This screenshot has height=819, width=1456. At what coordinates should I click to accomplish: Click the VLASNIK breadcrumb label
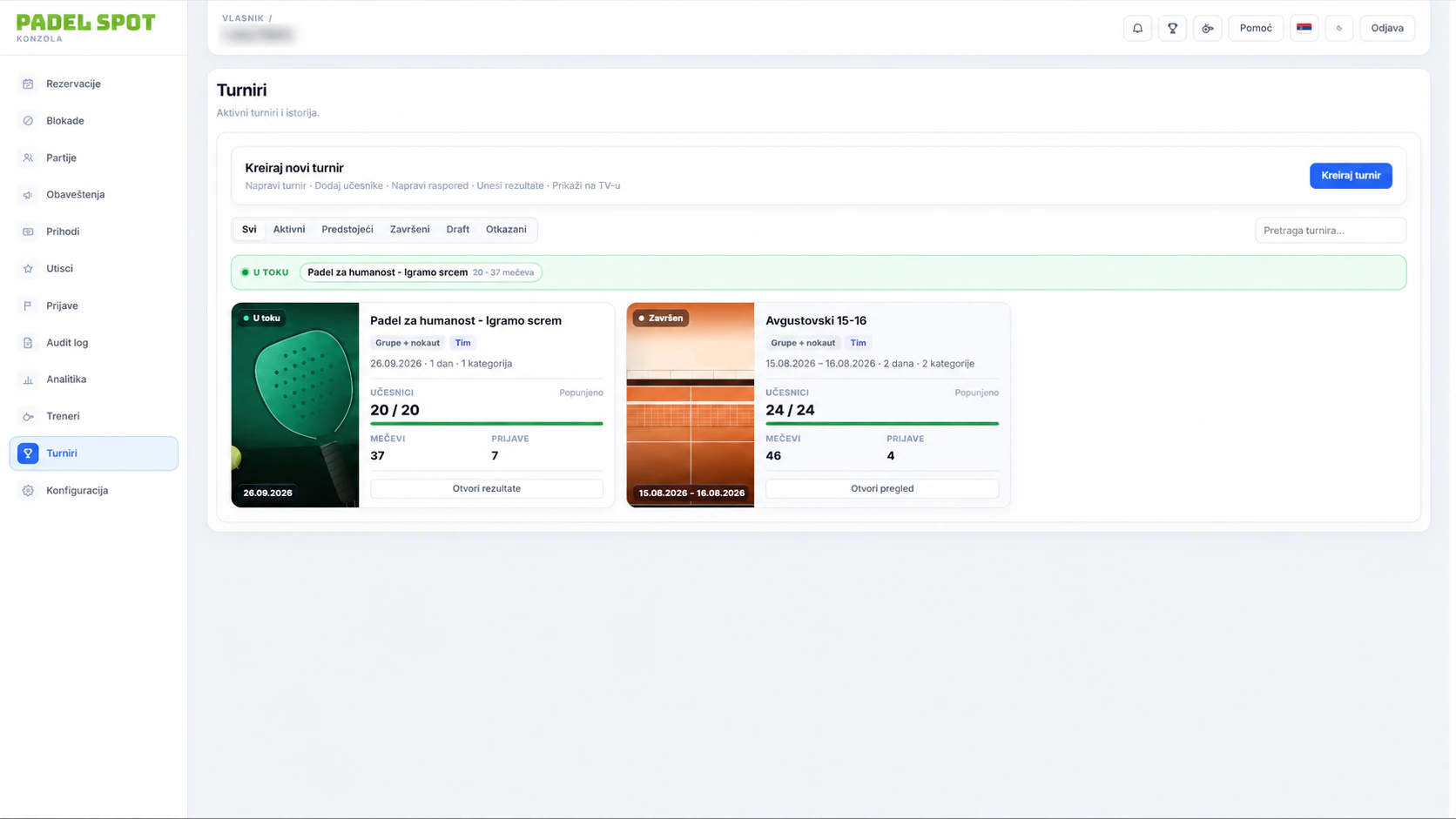pyautogui.click(x=243, y=18)
